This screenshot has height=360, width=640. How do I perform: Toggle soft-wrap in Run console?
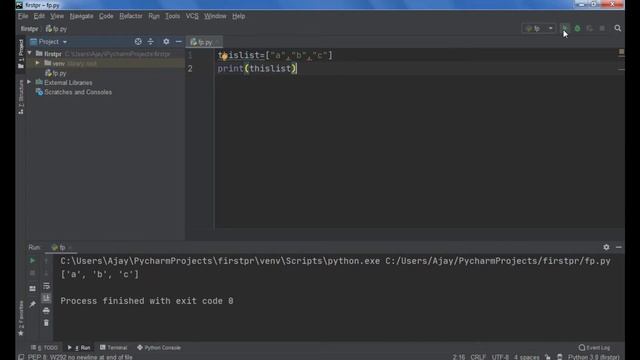[46, 286]
